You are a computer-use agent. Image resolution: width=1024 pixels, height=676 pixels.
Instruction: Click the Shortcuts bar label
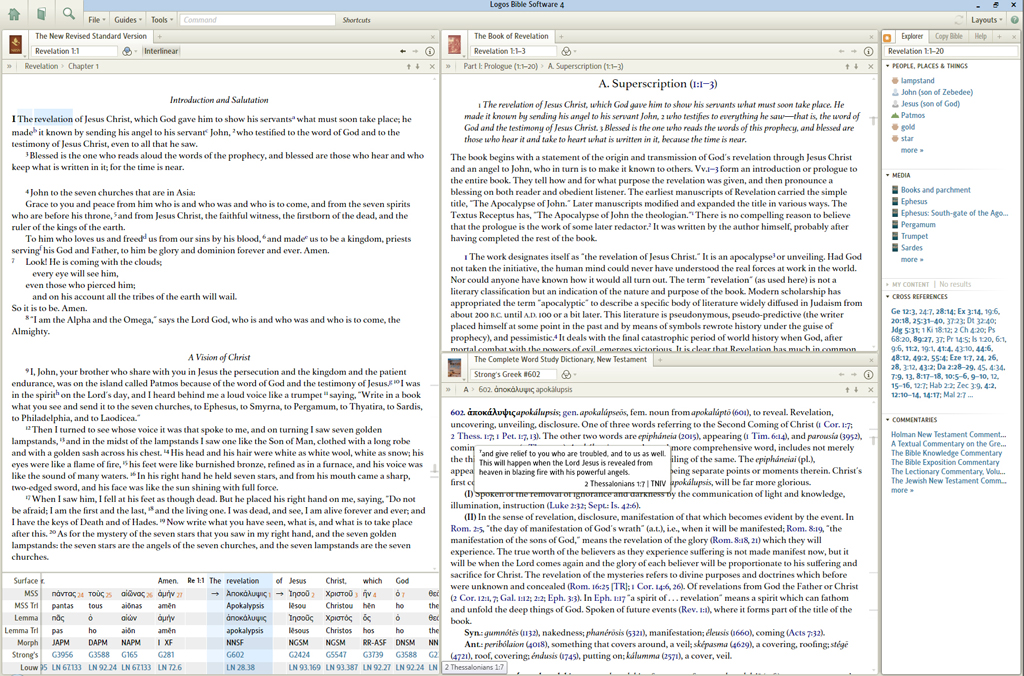(x=357, y=20)
